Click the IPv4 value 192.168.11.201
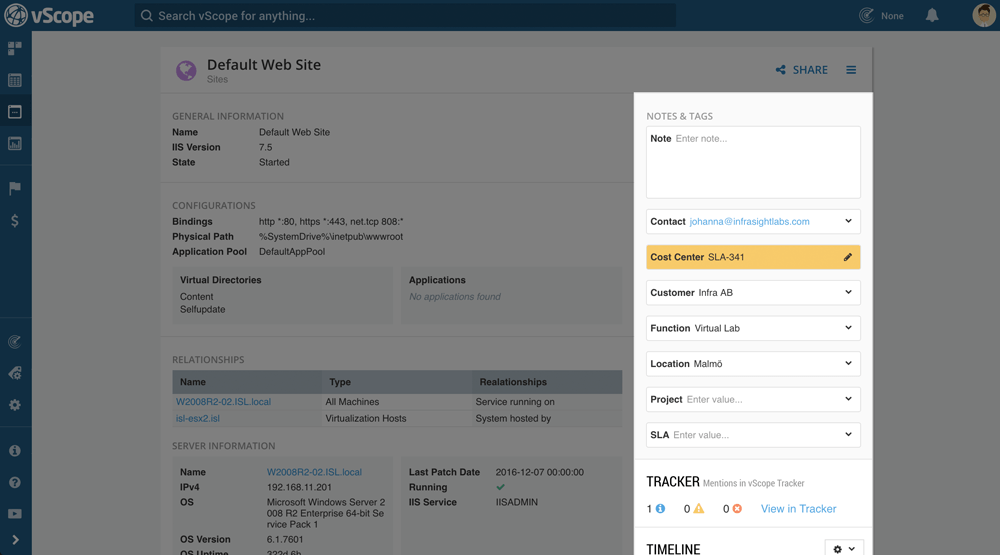The image size is (1000, 555). tap(299, 487)
